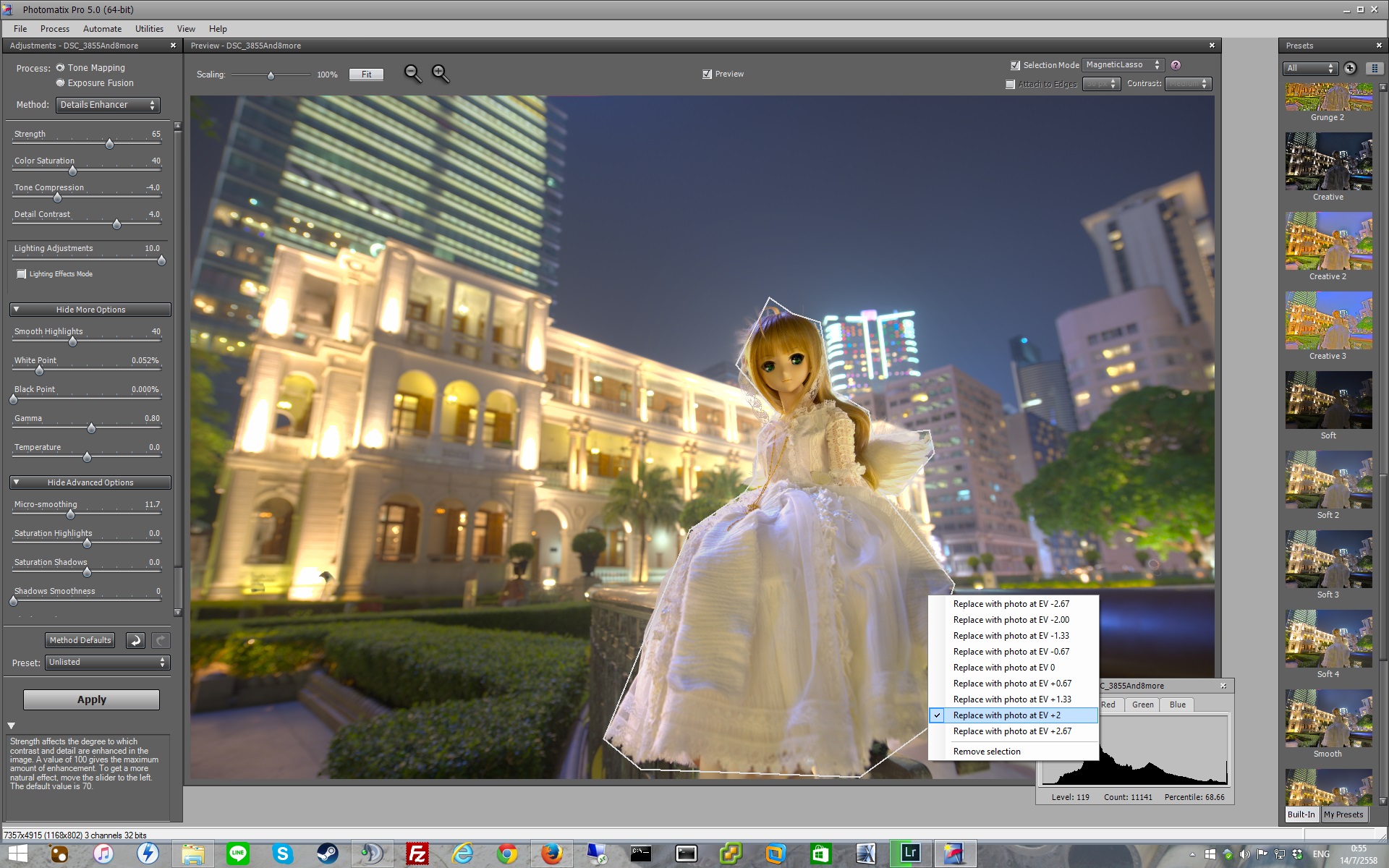Choose Replace with photo at EV 0
The height and width of the screenshot is (868, 1389).
1003,668
